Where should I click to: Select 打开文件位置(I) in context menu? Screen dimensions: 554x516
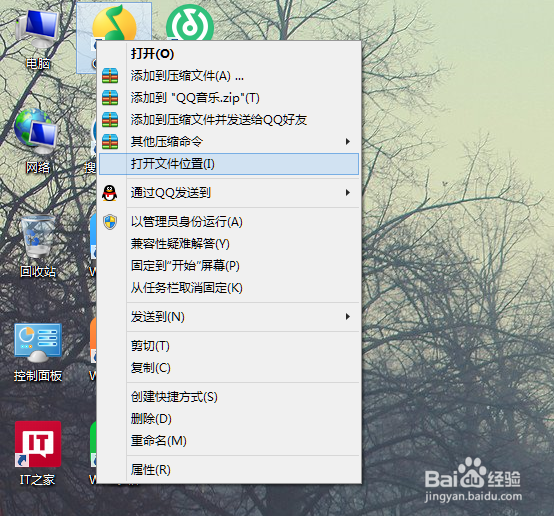coord(229,164)
